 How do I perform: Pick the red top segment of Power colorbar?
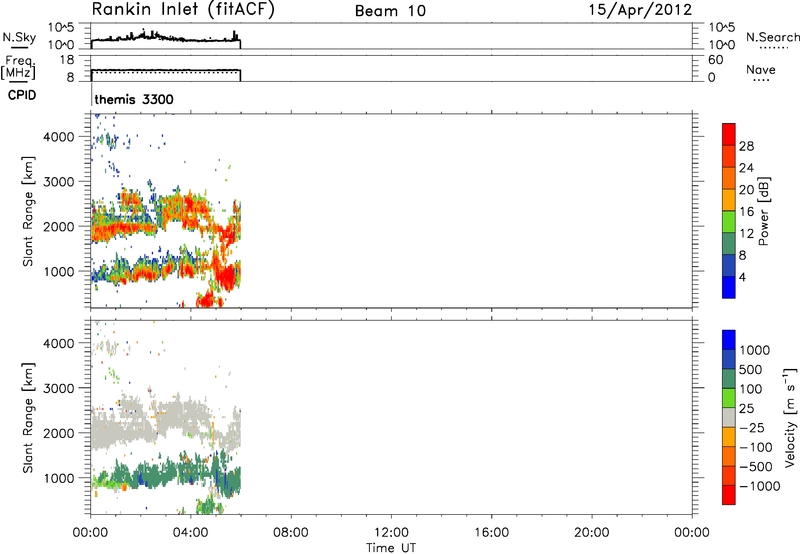[729, 134]
